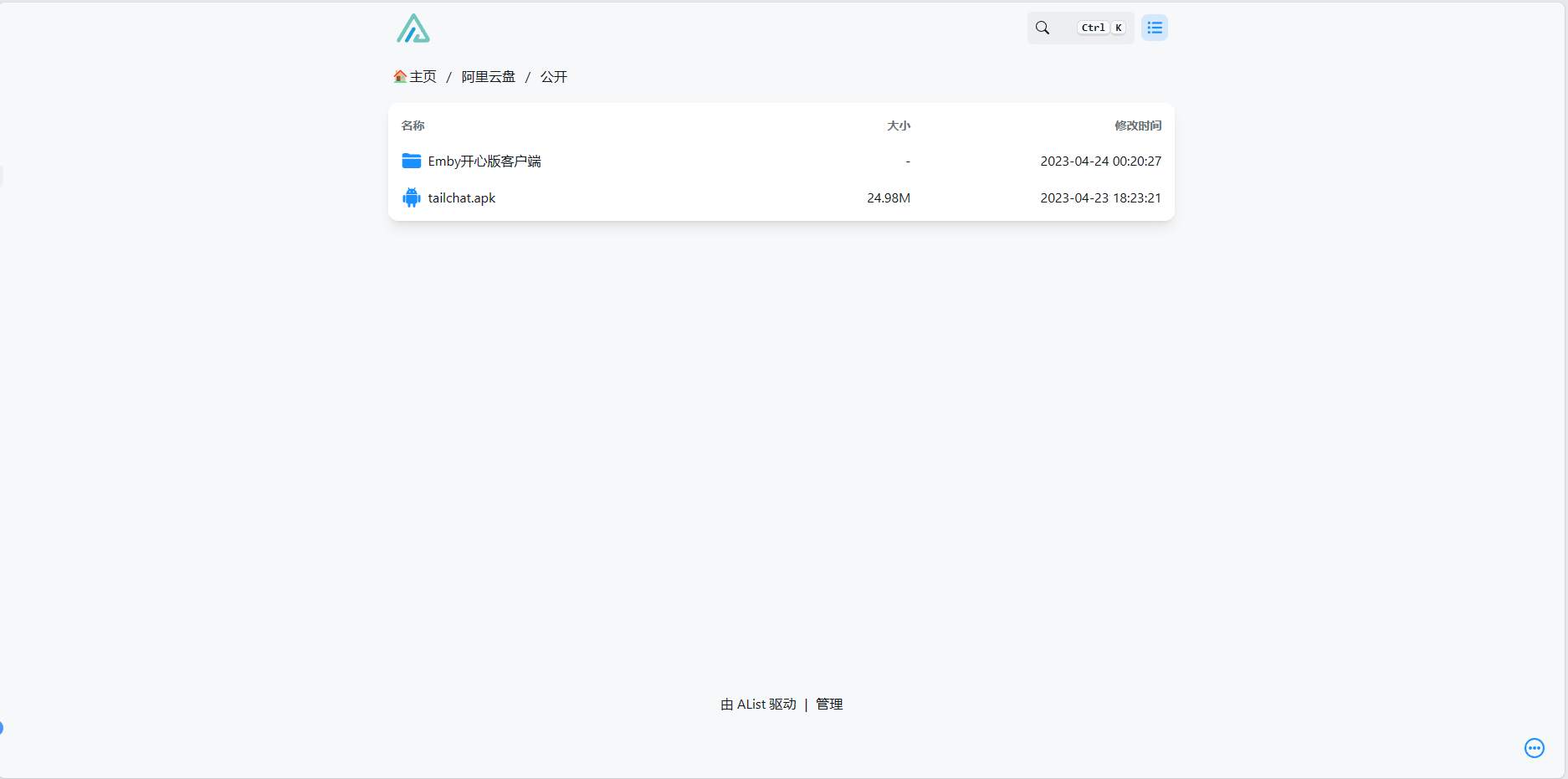Open the 管理 footer link

pyautogui.click(x=829, y=705)
